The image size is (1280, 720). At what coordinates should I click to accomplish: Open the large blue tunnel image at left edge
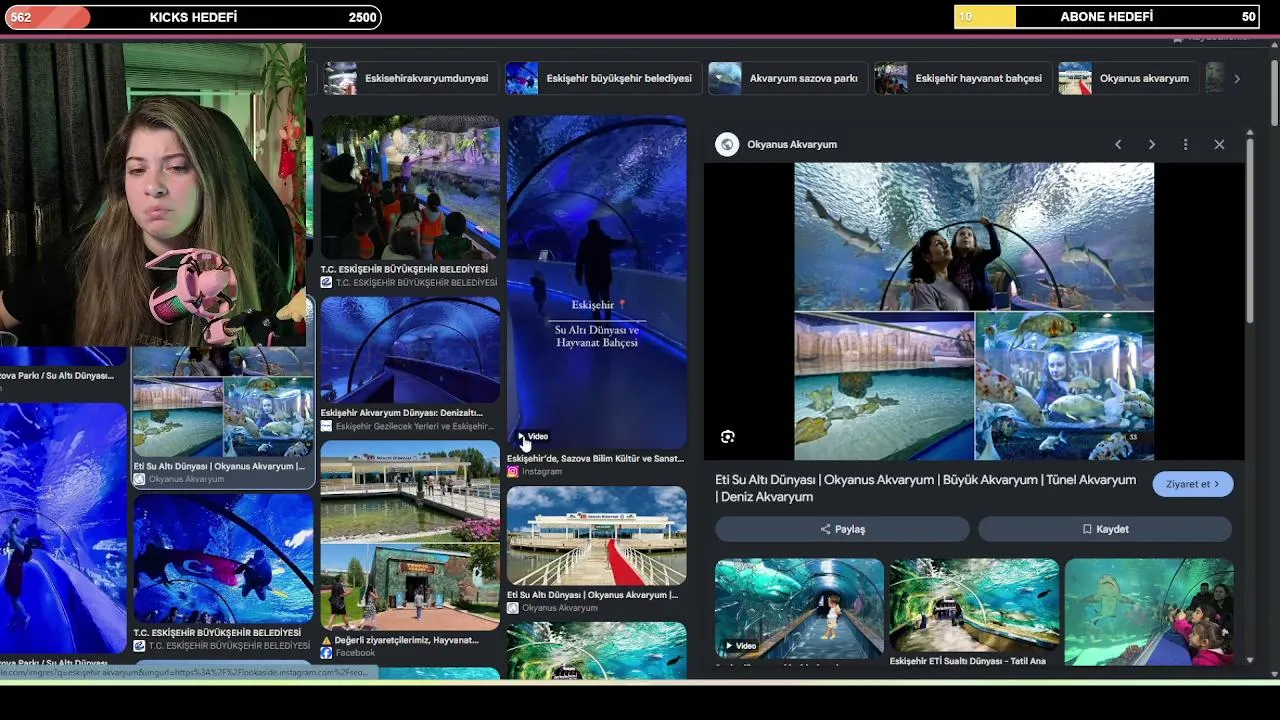pyautogui.click(x=63, y=528)
